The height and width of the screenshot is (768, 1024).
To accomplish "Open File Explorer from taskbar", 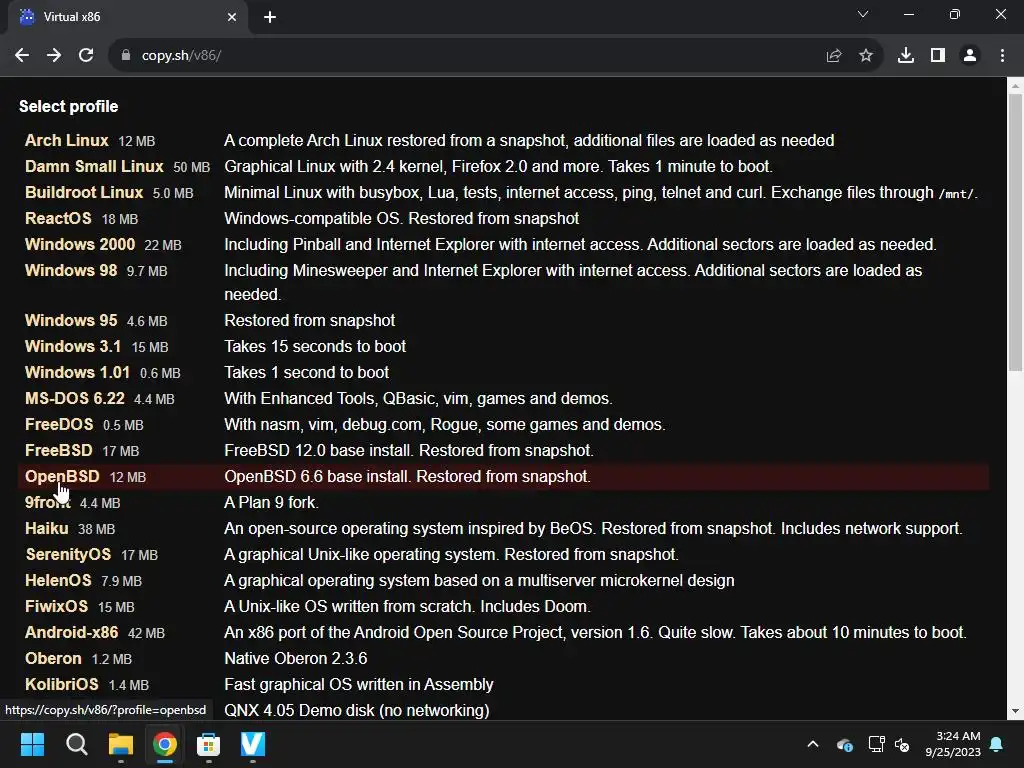I will pos(121,744).
